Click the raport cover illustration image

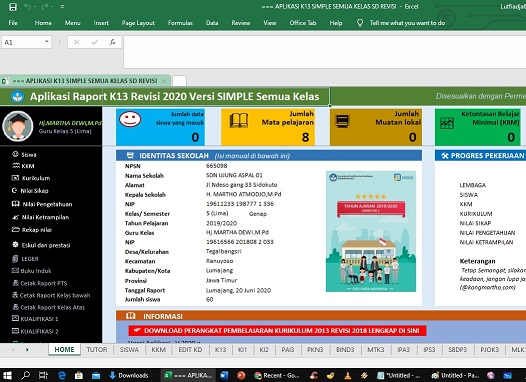pyautogui.click(x=371, y=231)
